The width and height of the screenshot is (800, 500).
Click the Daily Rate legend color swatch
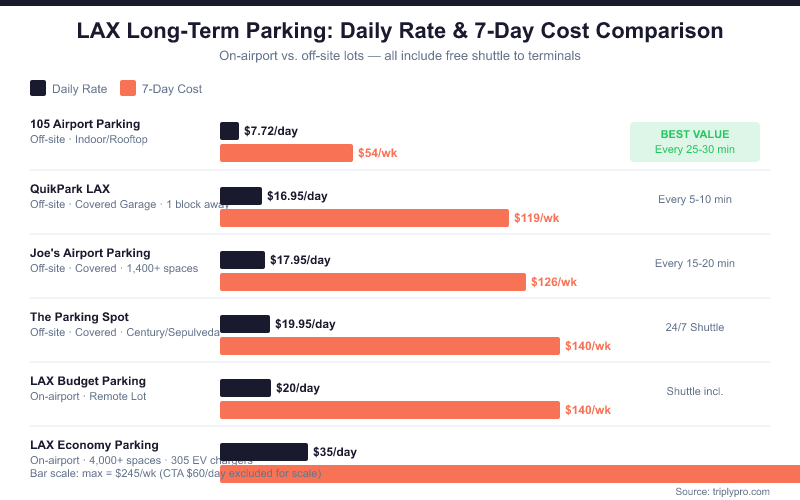38,88
